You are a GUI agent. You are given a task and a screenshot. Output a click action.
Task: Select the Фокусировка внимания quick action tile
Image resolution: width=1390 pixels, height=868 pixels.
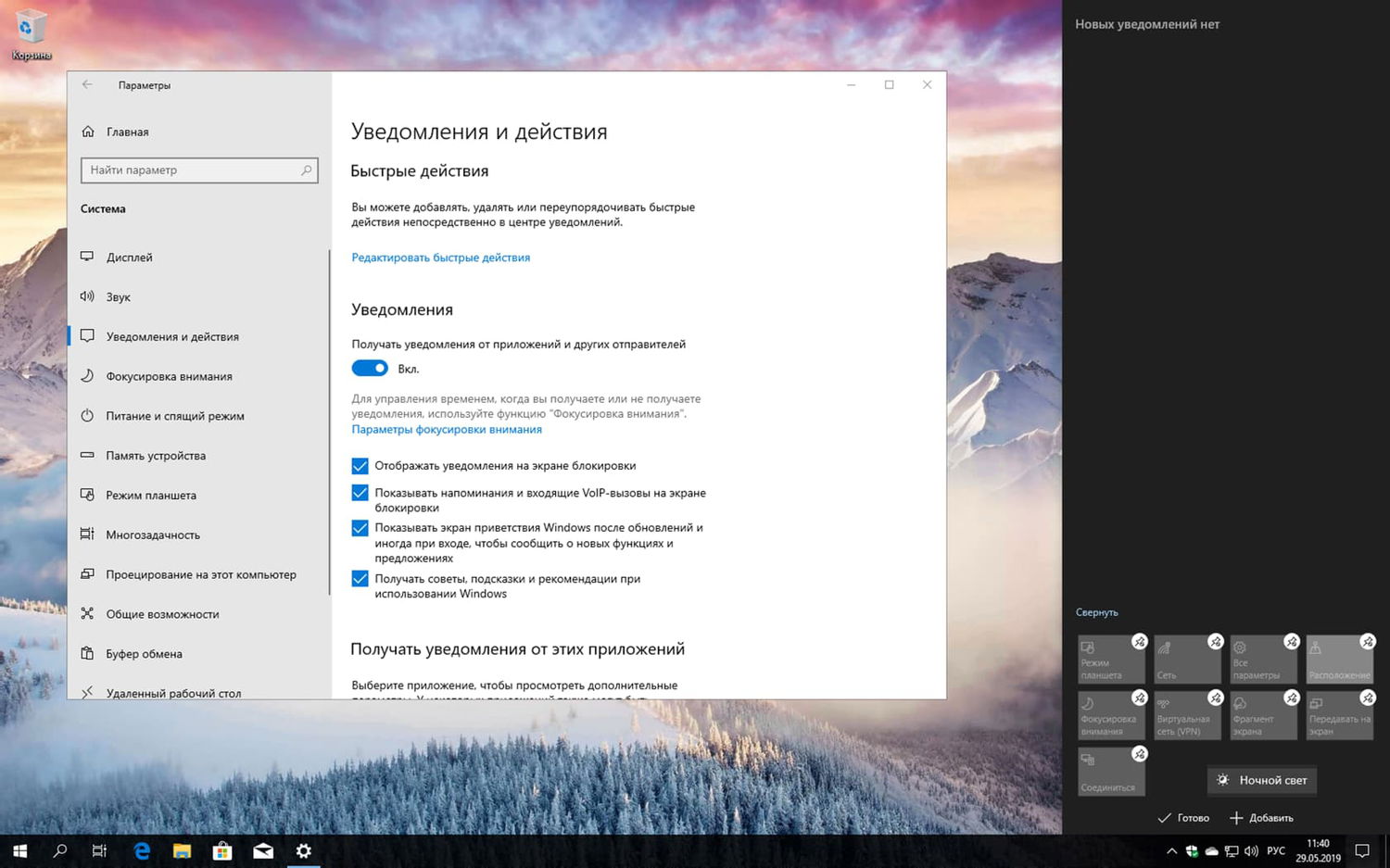[x=1111, y=715]
